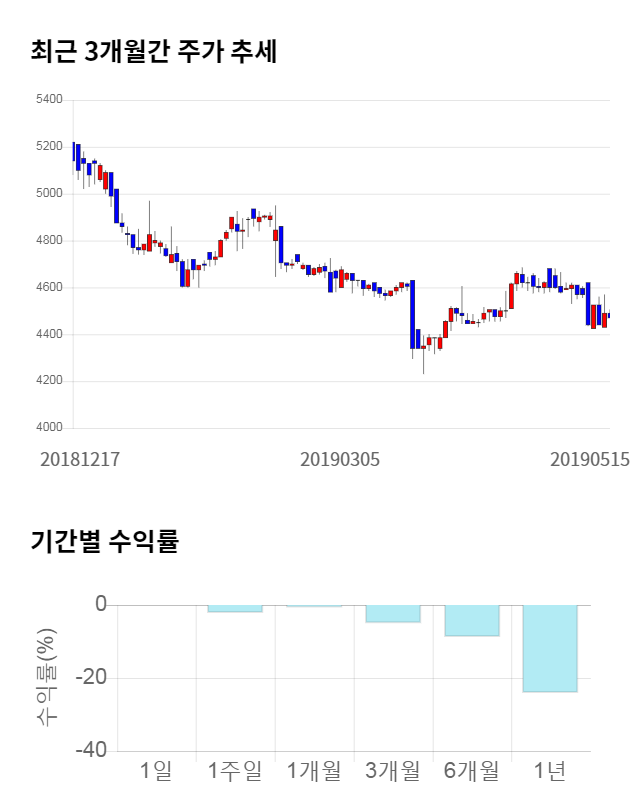
Task: Click the 4600 price axis label
Action: tap(49, 287)
